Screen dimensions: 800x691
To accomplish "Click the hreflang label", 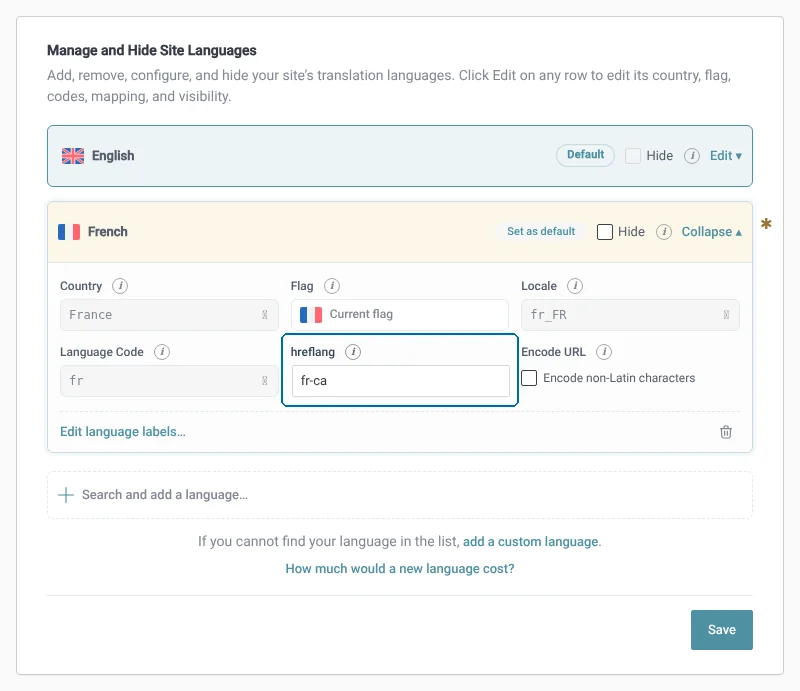I will (x=313, y=352).
